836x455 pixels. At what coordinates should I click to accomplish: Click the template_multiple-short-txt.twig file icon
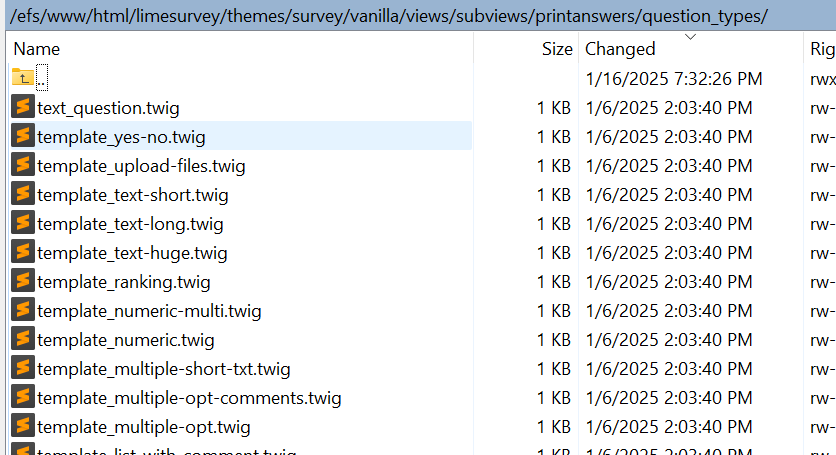[23, 368]
